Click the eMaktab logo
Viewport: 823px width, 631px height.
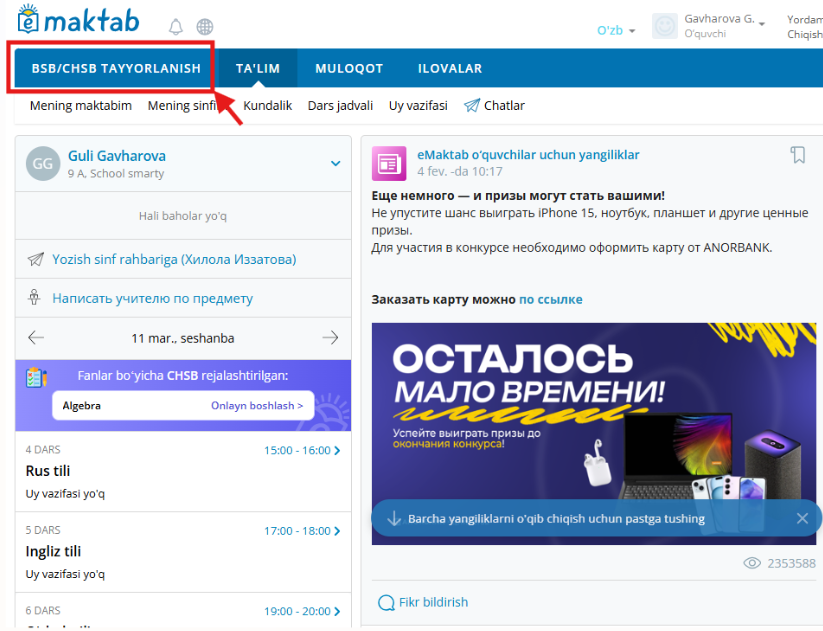pos(78,20)
